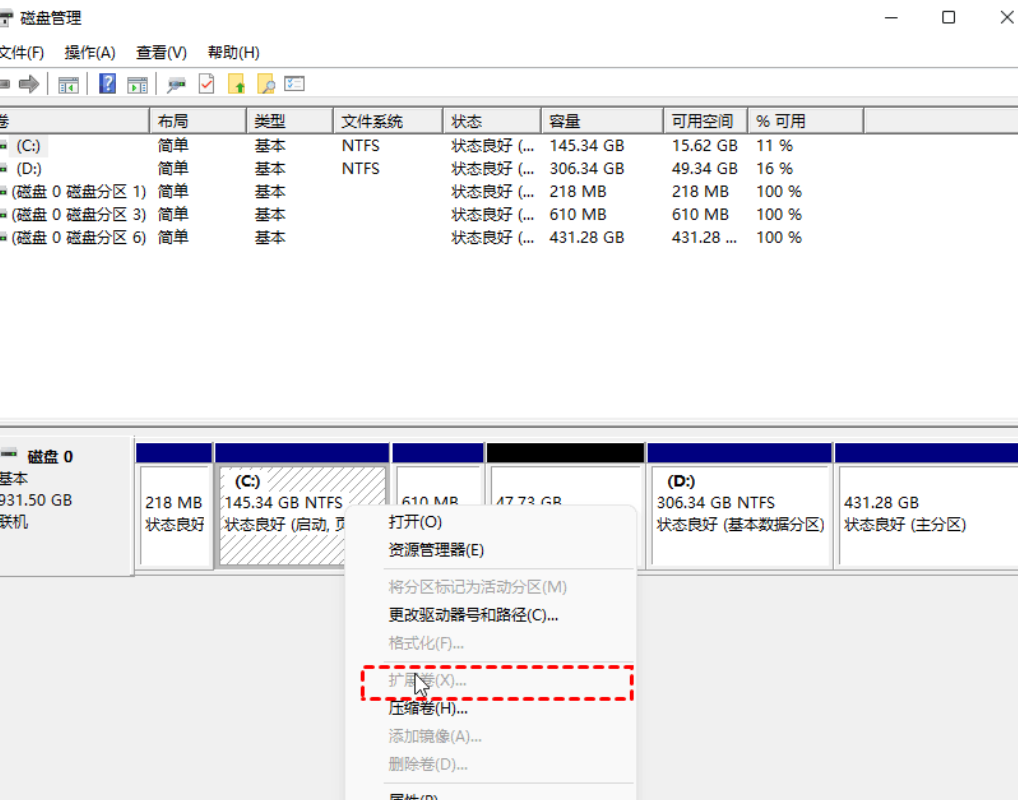This screenshot has width=1018, height=800.
Task: Click the forward navigation arrow icon
Action: [x=29, y=84]
